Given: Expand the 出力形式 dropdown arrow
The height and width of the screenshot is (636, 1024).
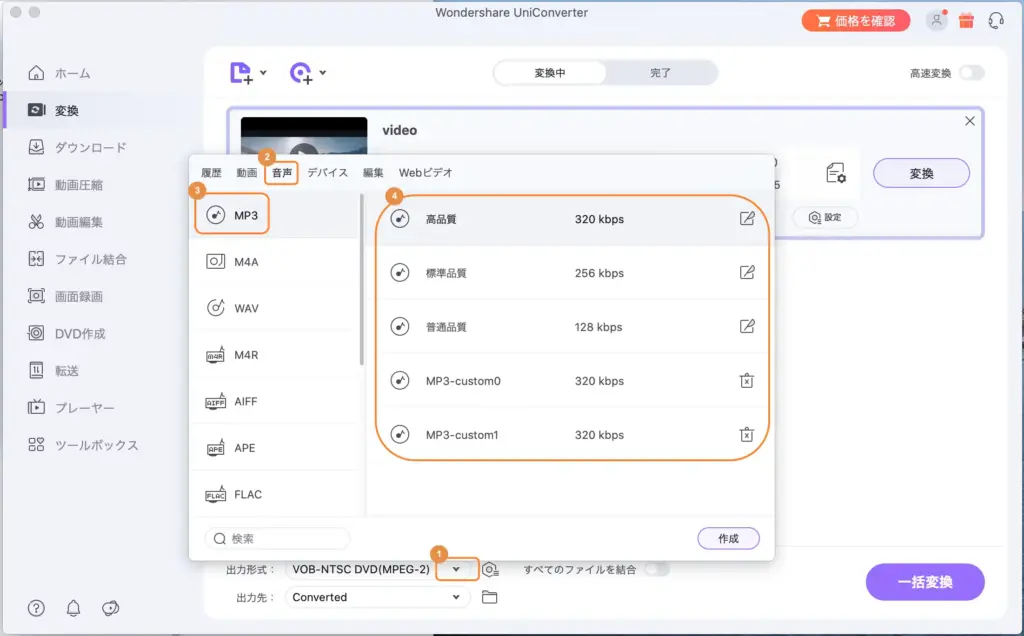Looking at the screenshot, I should [x=457, y=569].
